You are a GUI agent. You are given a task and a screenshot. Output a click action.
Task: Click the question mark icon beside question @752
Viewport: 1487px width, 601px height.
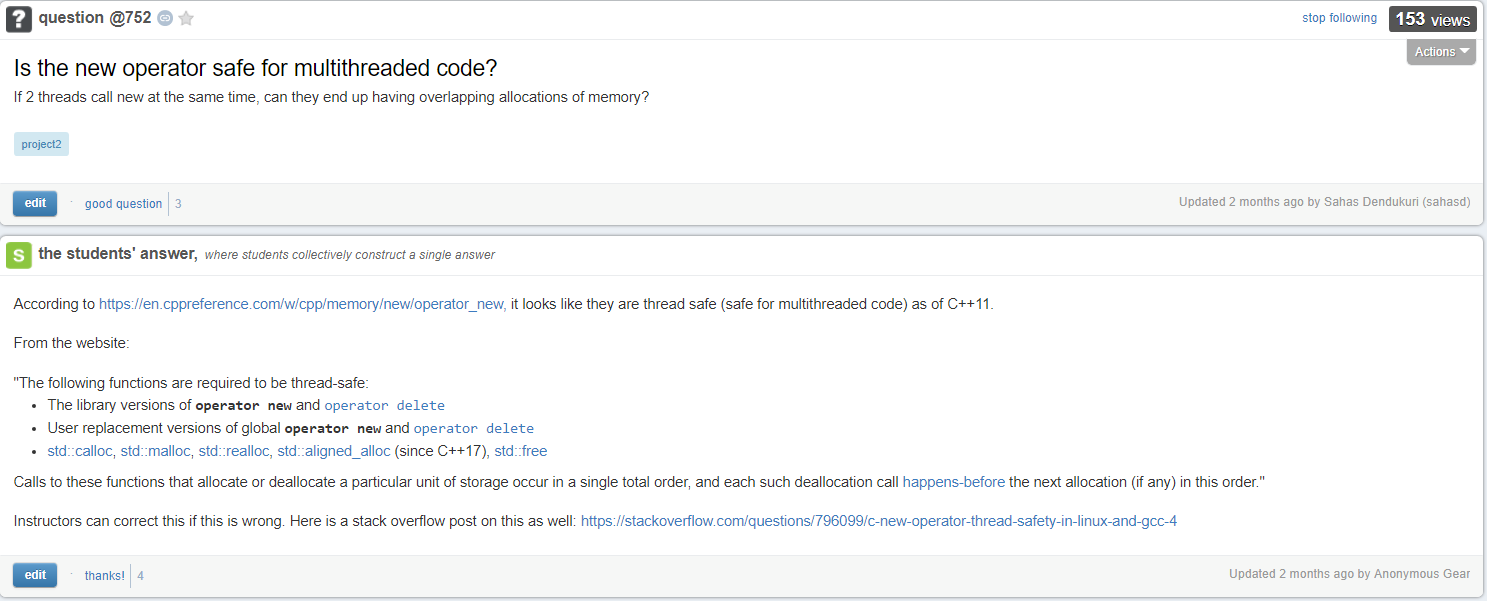point(19,19)
